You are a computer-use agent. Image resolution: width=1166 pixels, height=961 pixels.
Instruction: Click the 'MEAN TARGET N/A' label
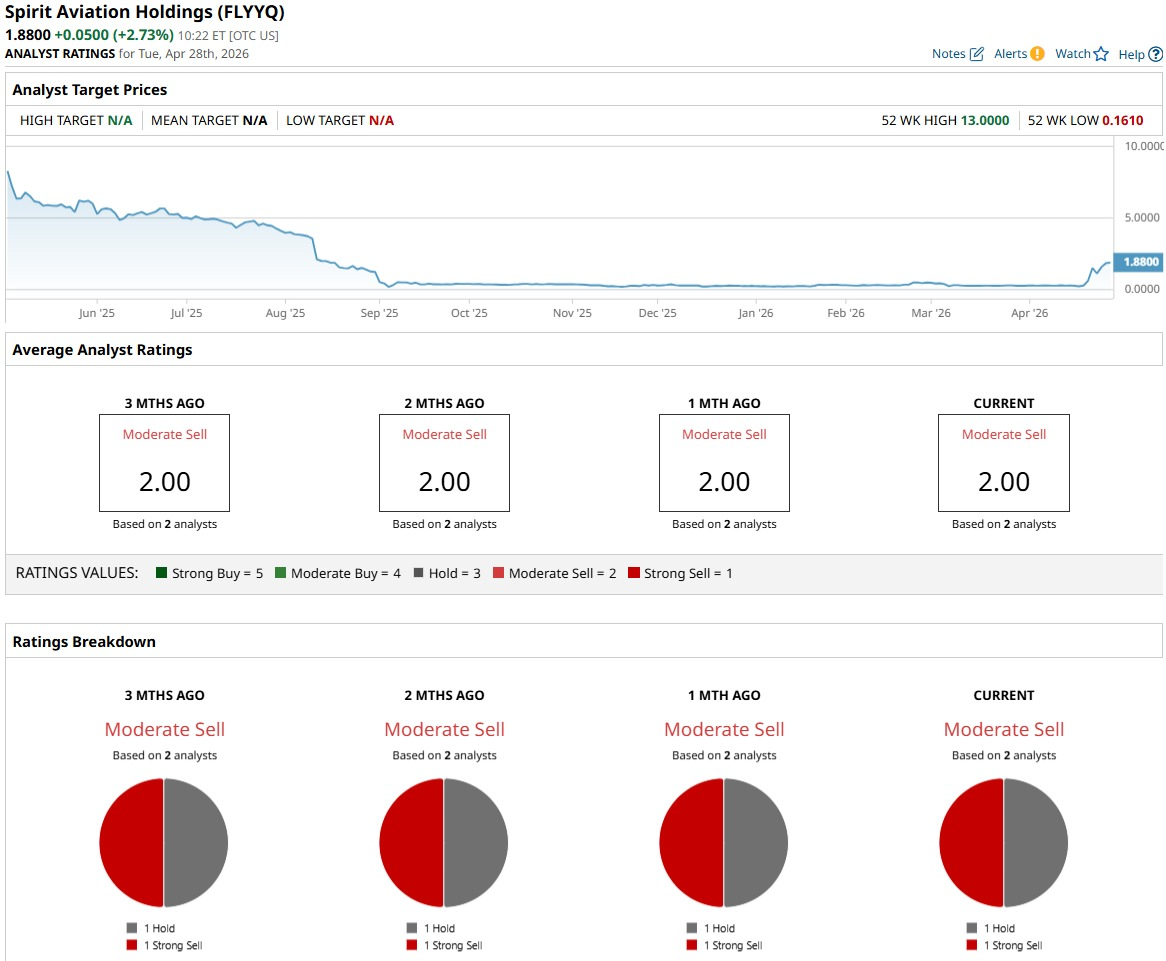pyautogui.click(x=209, y=120)
